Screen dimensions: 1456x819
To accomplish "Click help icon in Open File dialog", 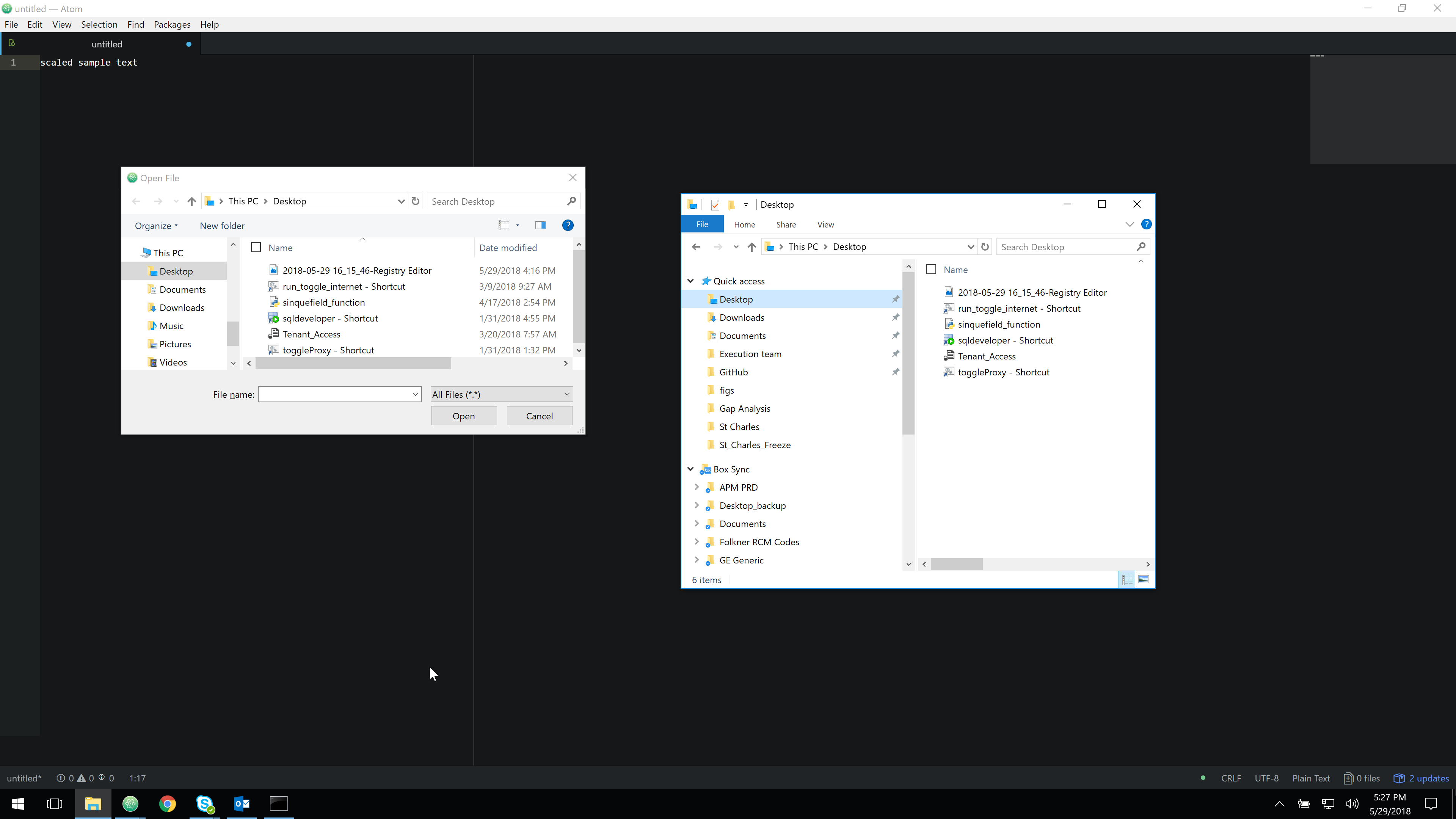I will click(x=568, y=226).
